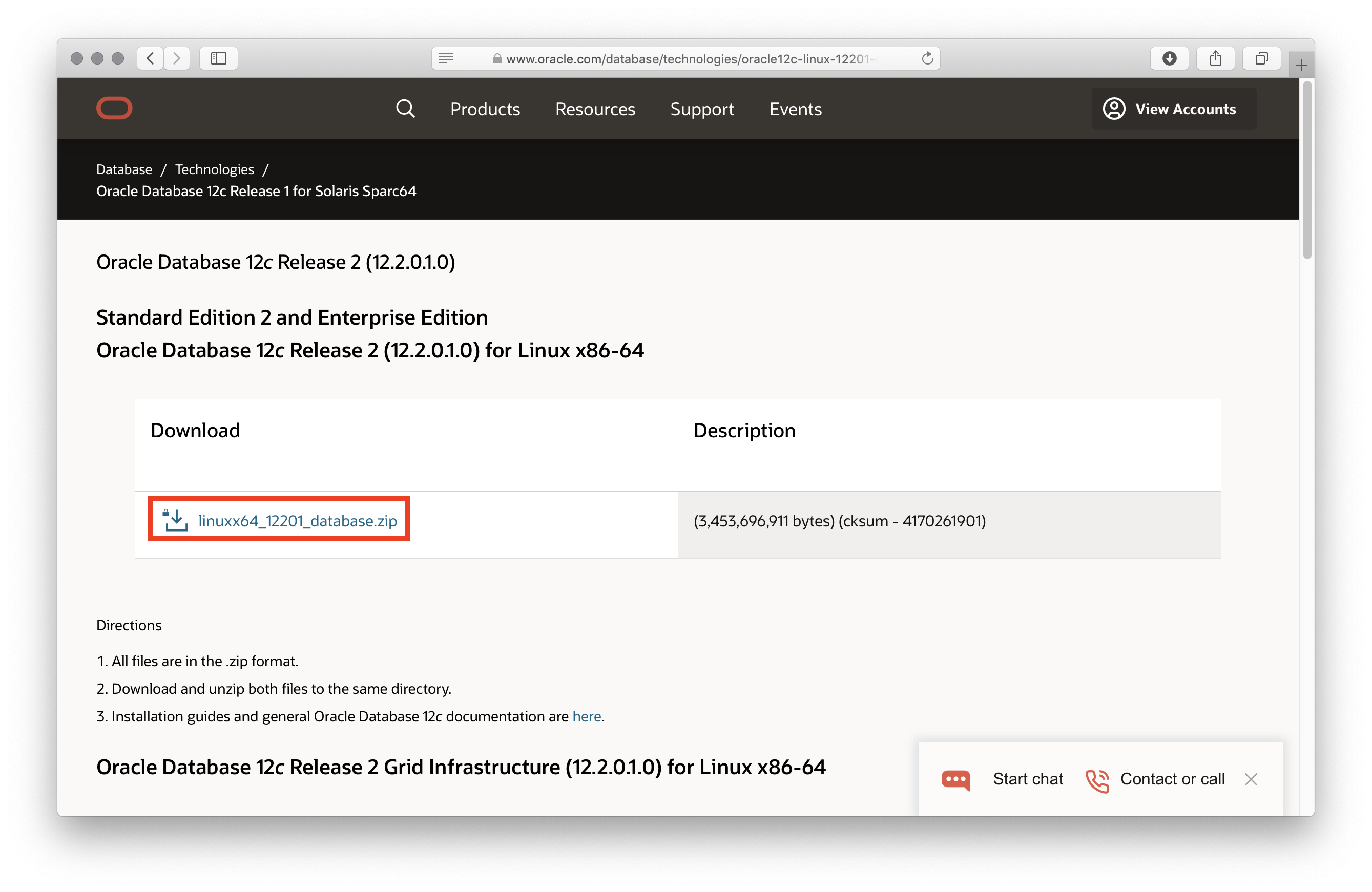Toggle the Safari sidebar button
This screenshot has width=1372, height=892.
(x=218, y=58)
